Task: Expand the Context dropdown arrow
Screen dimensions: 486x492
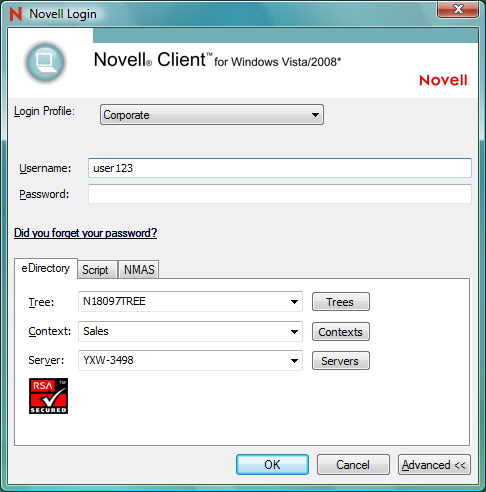Action: (294, 332)
